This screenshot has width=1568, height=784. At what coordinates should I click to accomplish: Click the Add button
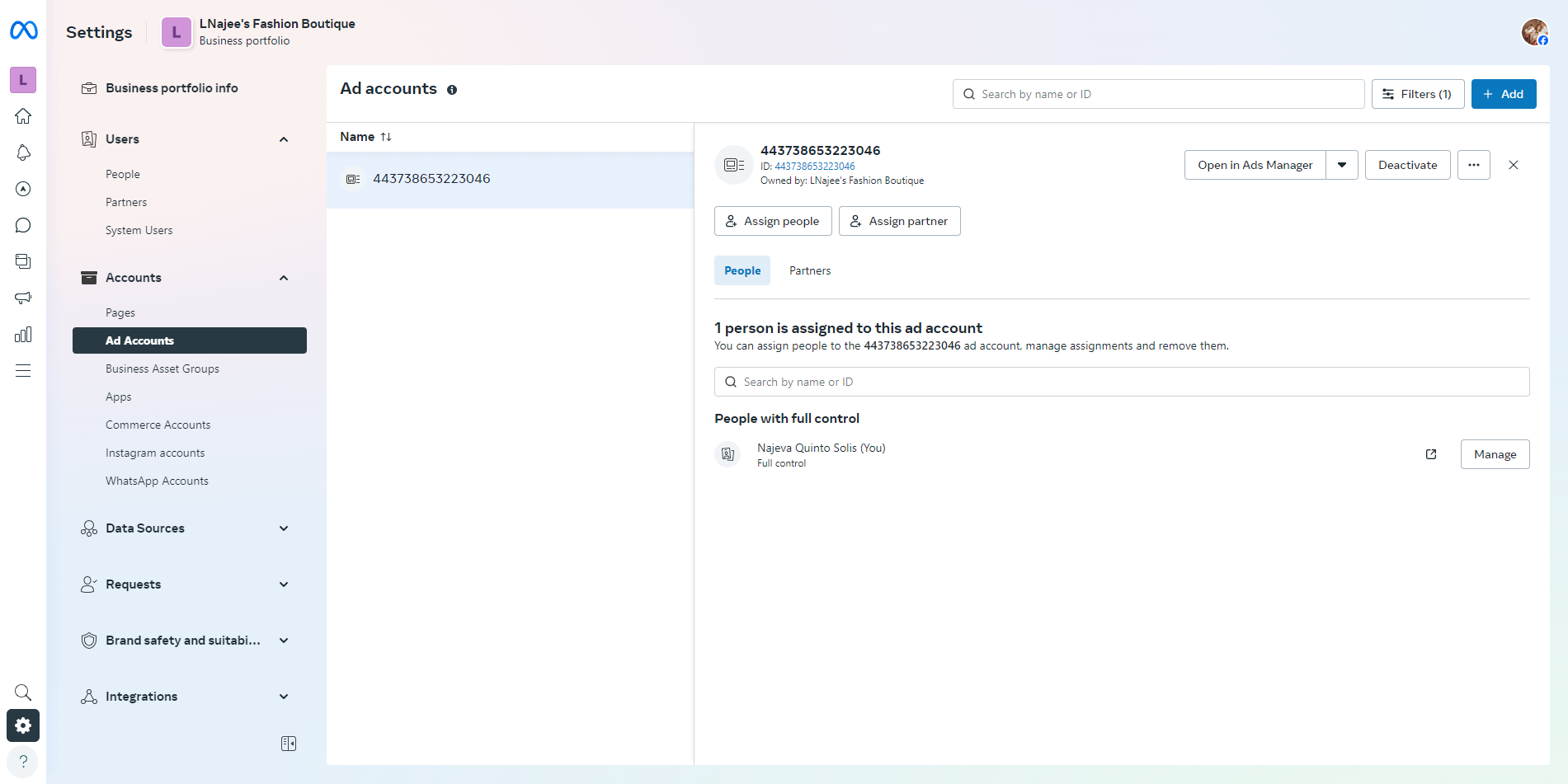coord(1504,94)
